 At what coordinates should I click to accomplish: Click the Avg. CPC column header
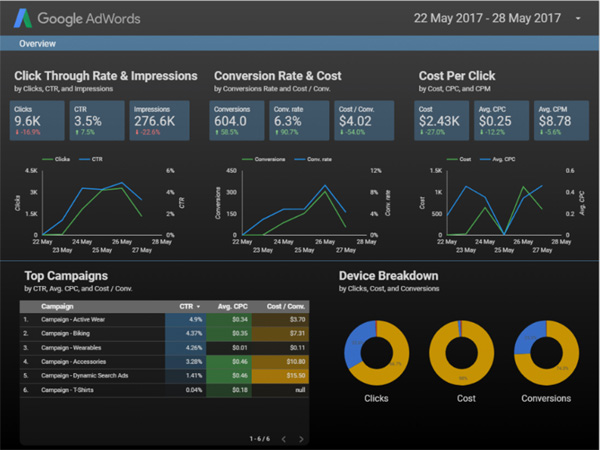click(x=233, y=307)
